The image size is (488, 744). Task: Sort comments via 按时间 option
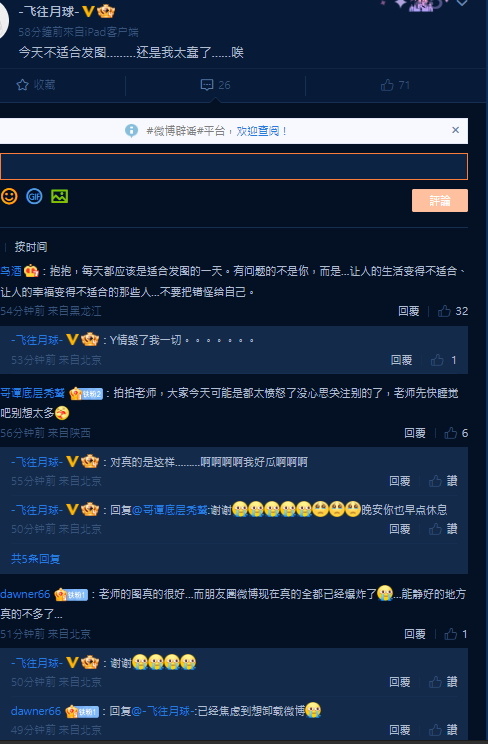(31, 247)
